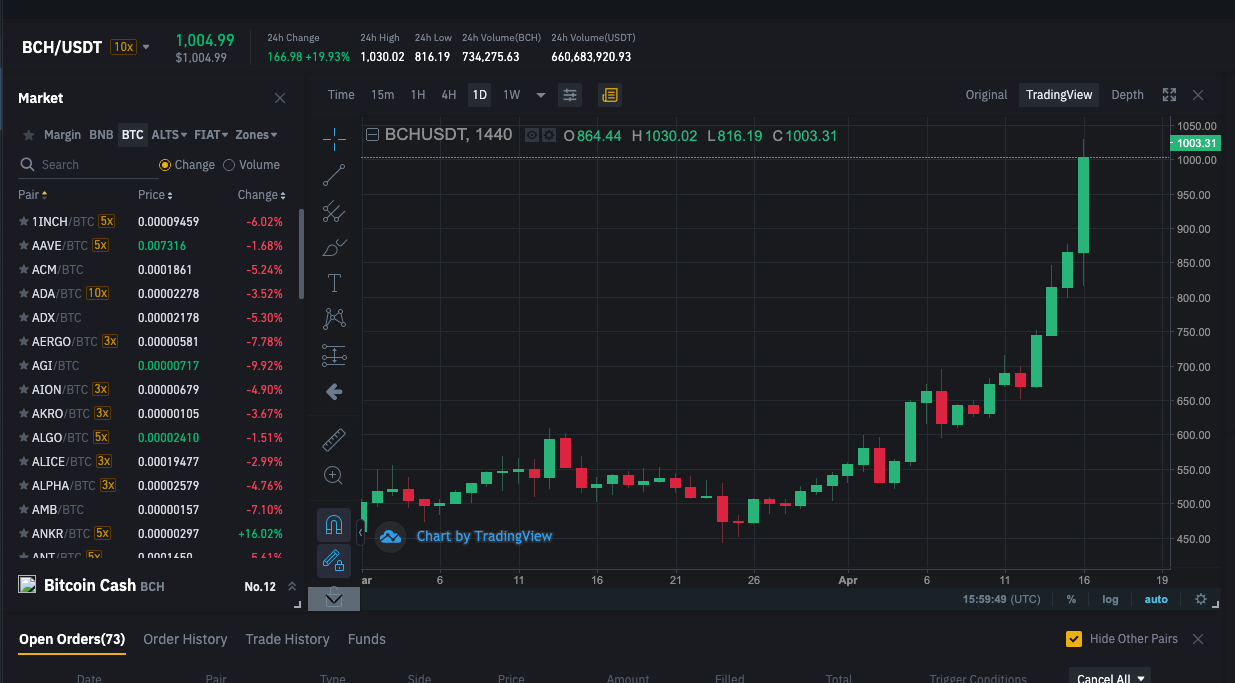Switch to Trade History tab

[x=287, y=639]
